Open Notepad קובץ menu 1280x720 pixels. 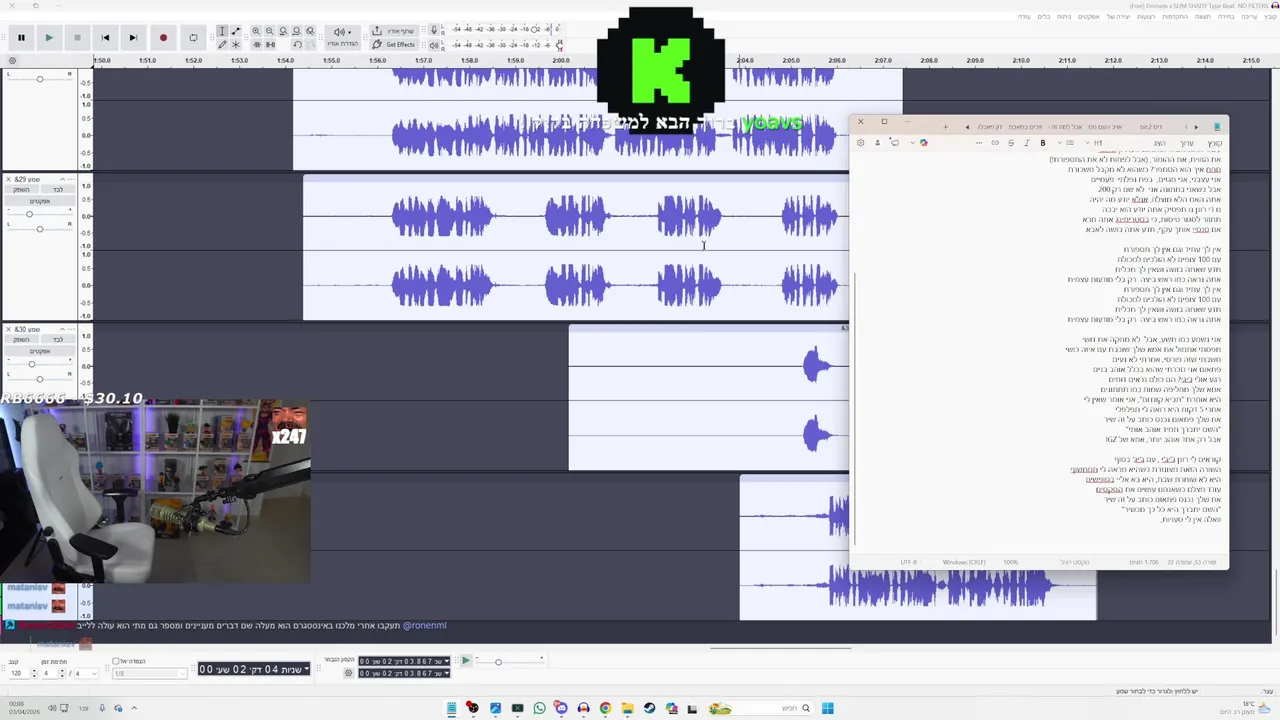point(1214,143)
